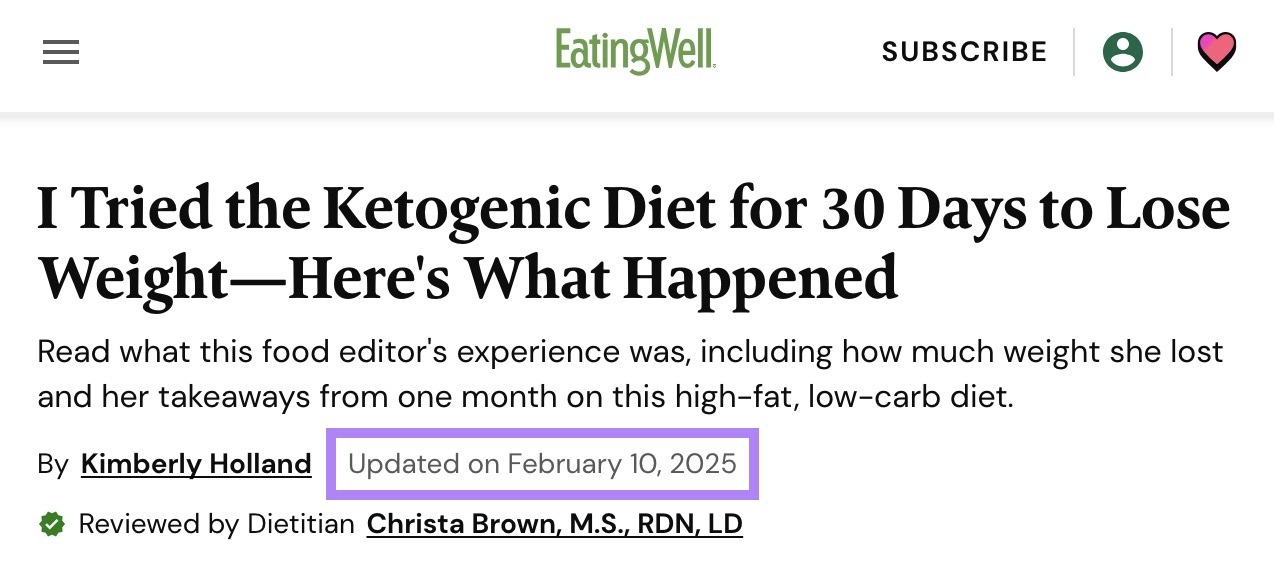Viewport: 1274px width, 582px height.
Task: Click the highlighted 'Updated on February 10, 2025' text
Action: tap(541, 463)
